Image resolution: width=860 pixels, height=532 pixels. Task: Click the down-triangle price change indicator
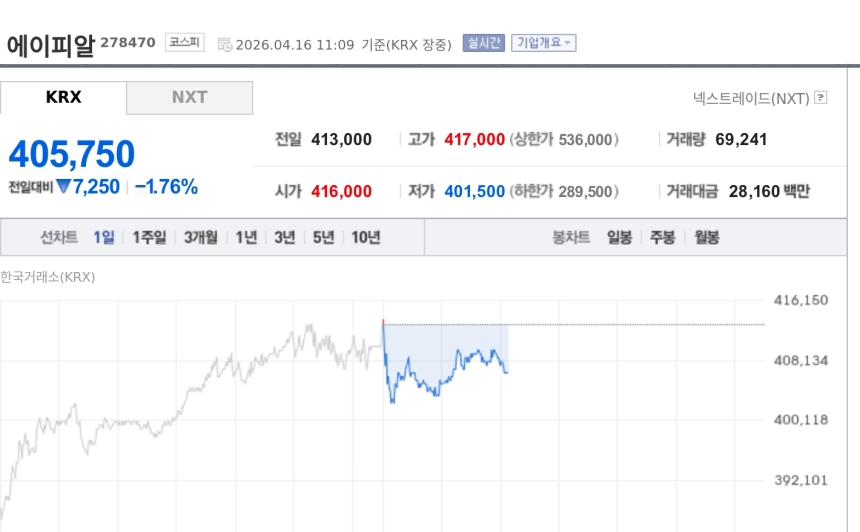pos(64,186)
